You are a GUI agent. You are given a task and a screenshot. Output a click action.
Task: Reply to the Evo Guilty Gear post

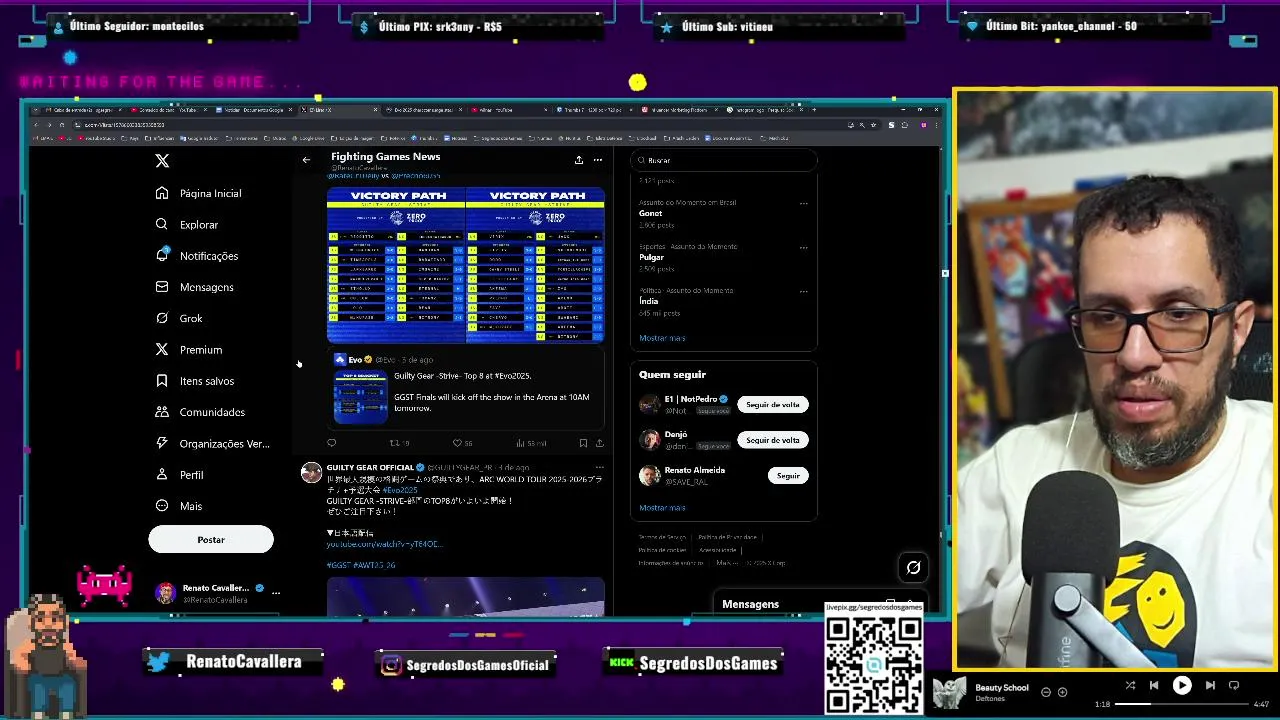click(332, 443)
